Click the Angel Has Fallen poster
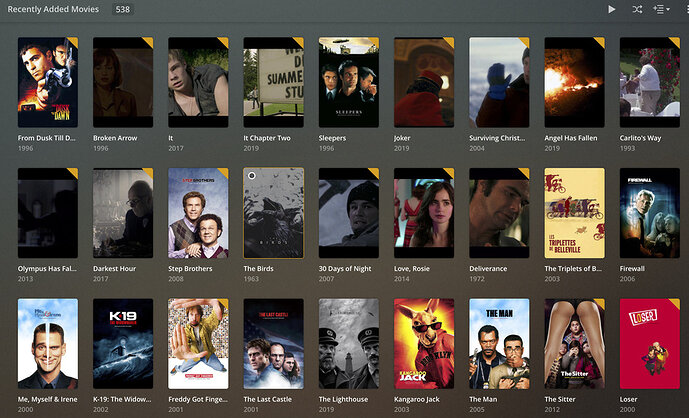The image size is (689, 418). [x=574, y=82]
